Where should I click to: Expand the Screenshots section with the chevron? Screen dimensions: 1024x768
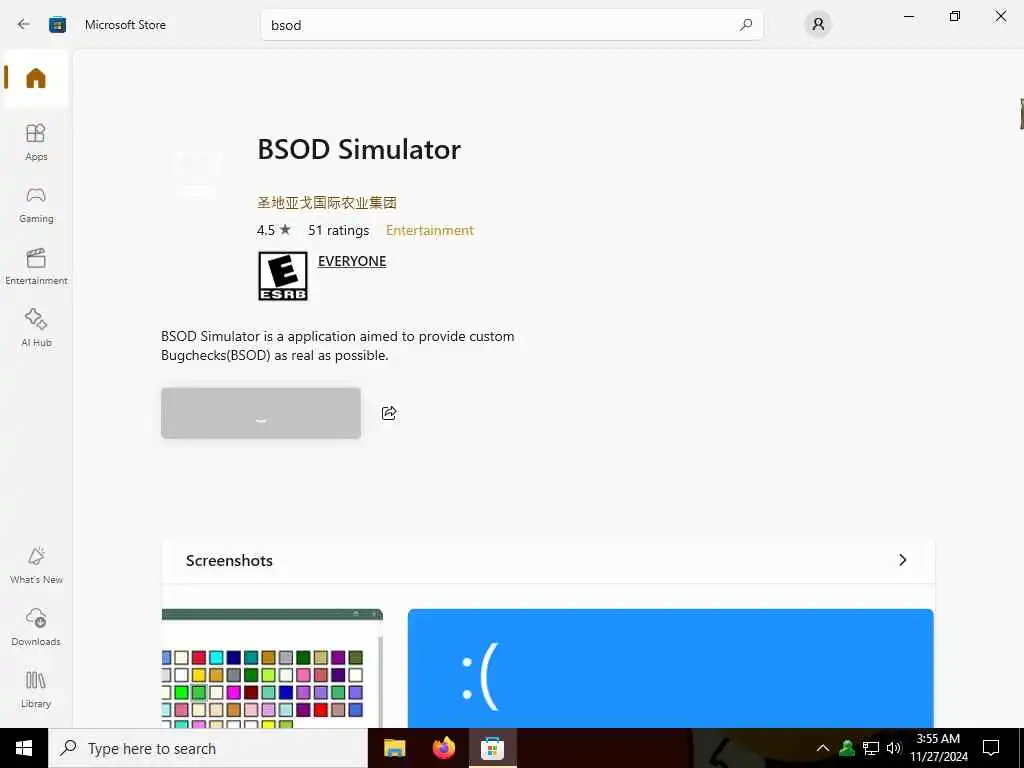tap(903, 560)
